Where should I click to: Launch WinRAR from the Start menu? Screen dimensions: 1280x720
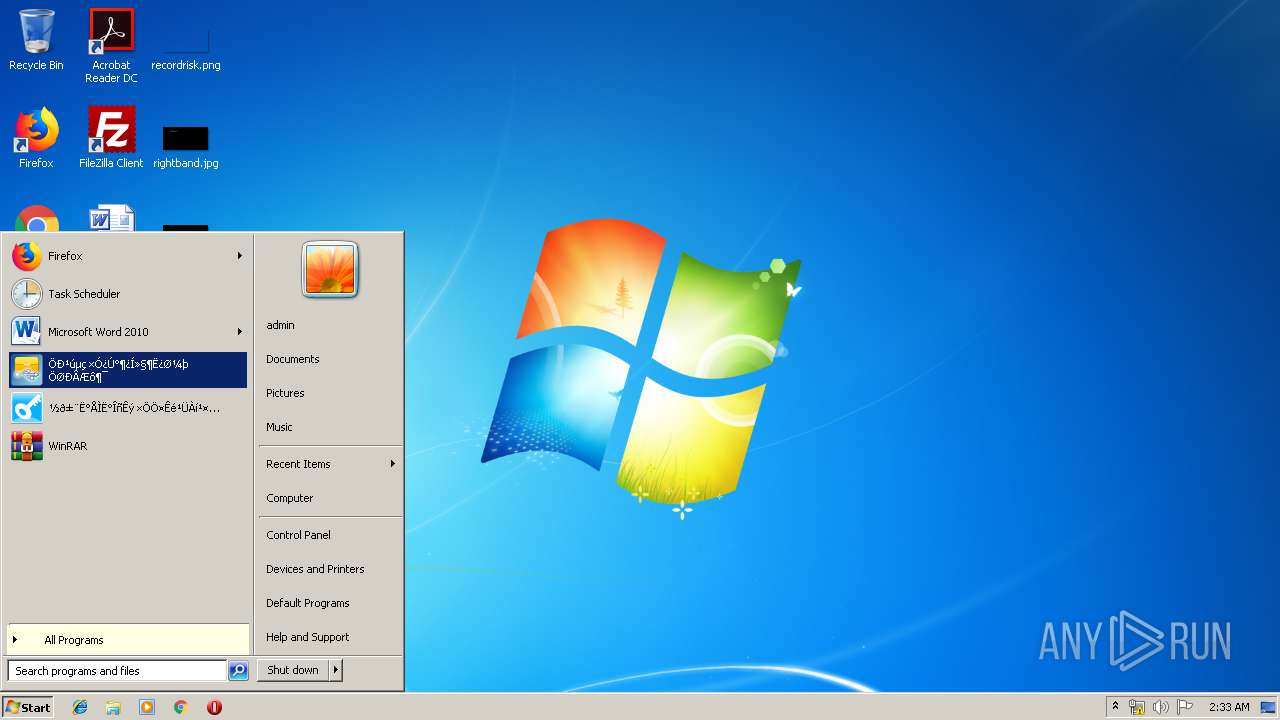click(128, 446)
